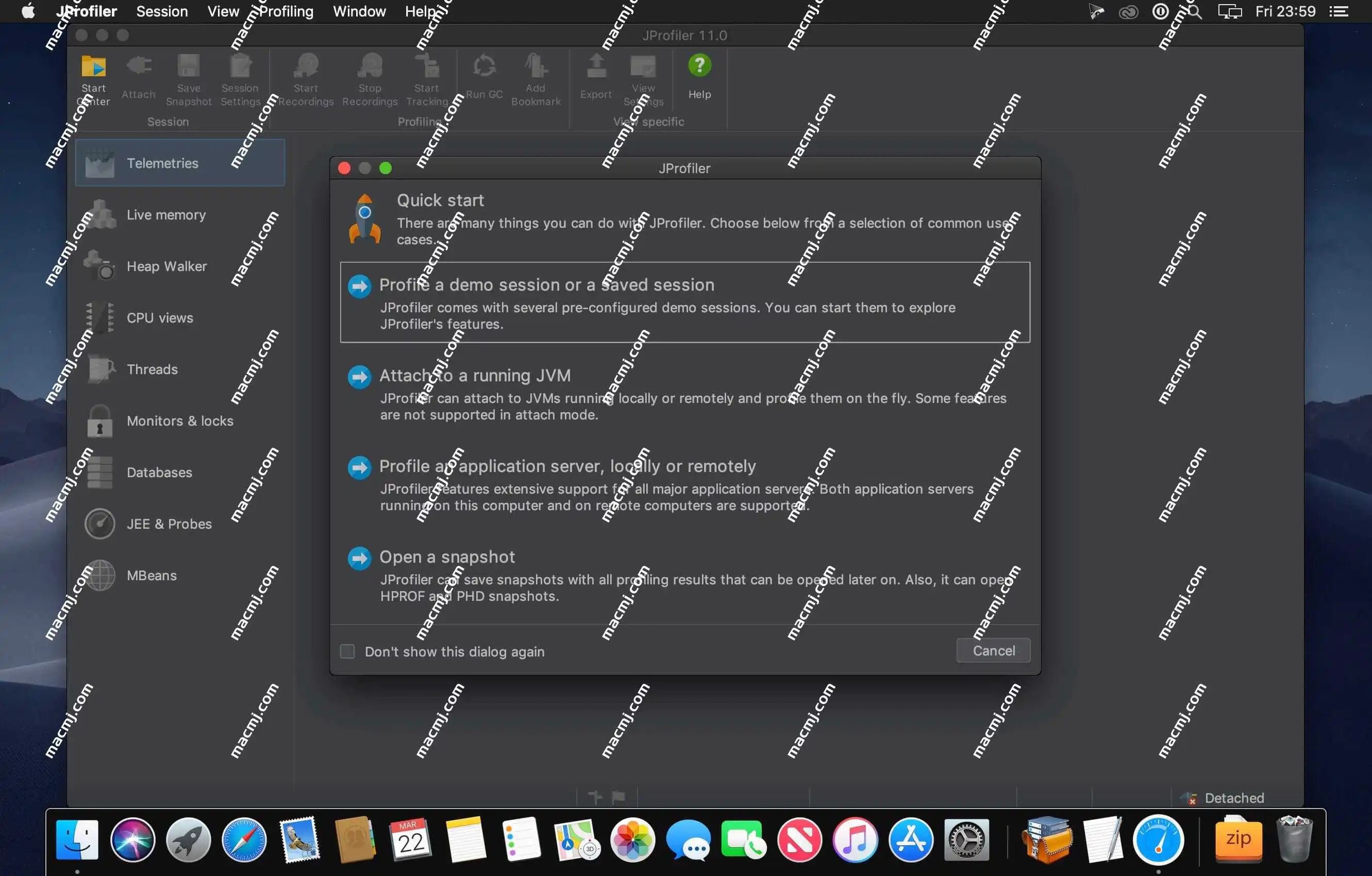Open the Window menu
Screen dimensions: 1372x876
[359, 11]
